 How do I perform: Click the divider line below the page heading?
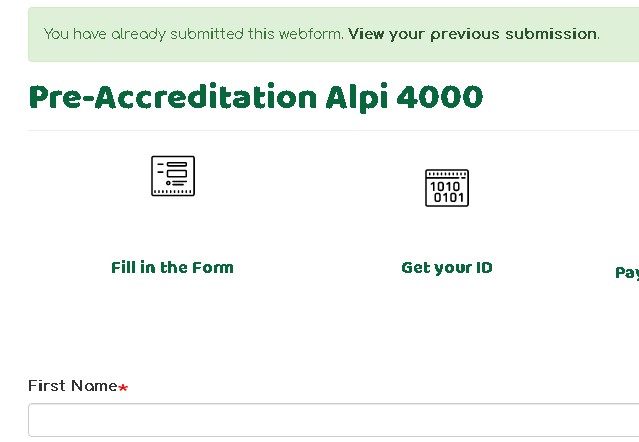point(330,130)
